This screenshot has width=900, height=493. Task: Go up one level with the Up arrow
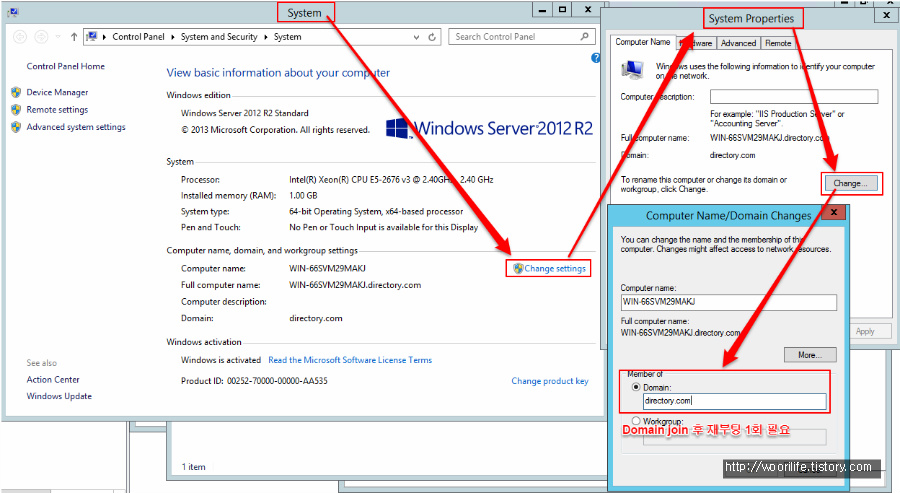[74, 37]
